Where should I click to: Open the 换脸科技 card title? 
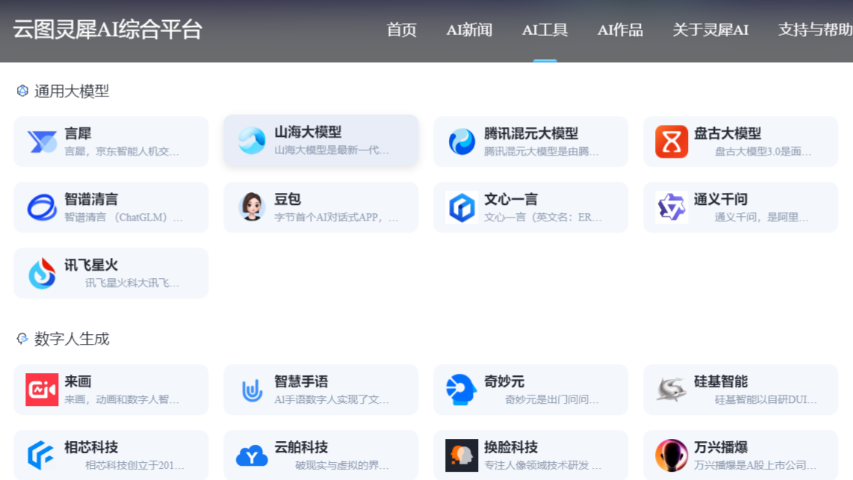pos(511,447)
